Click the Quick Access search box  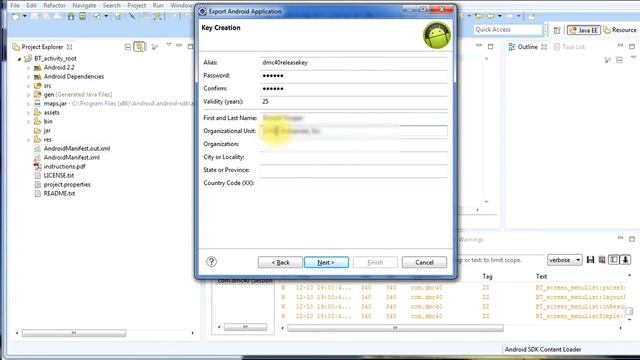point(507,29)
